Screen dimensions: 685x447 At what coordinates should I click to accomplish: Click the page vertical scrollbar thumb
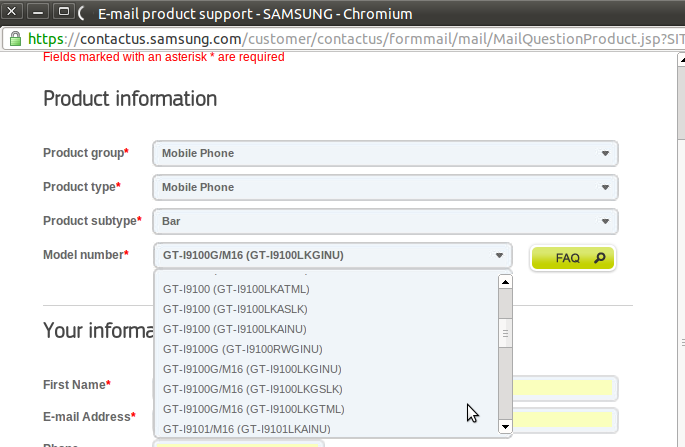pyautogui.click(x=681, y=103)
